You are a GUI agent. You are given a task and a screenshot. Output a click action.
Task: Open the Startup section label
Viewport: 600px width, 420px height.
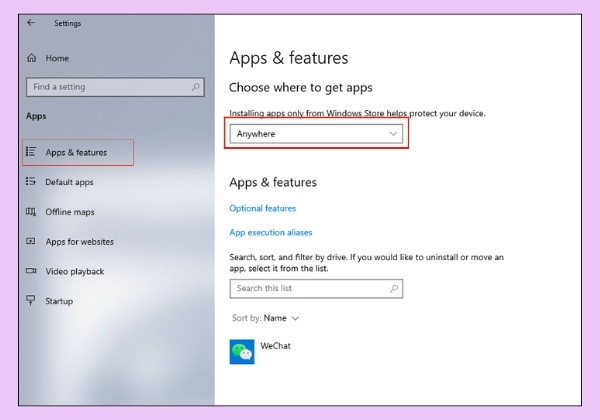(x=59, y=301)
